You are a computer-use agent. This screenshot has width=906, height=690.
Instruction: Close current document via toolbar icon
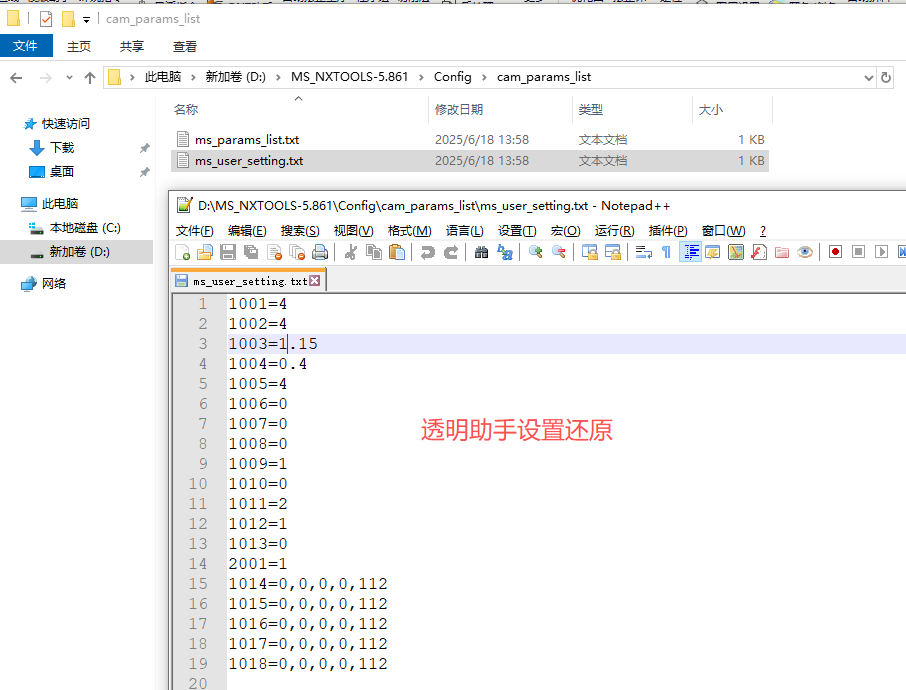click(x=274, y=252)
